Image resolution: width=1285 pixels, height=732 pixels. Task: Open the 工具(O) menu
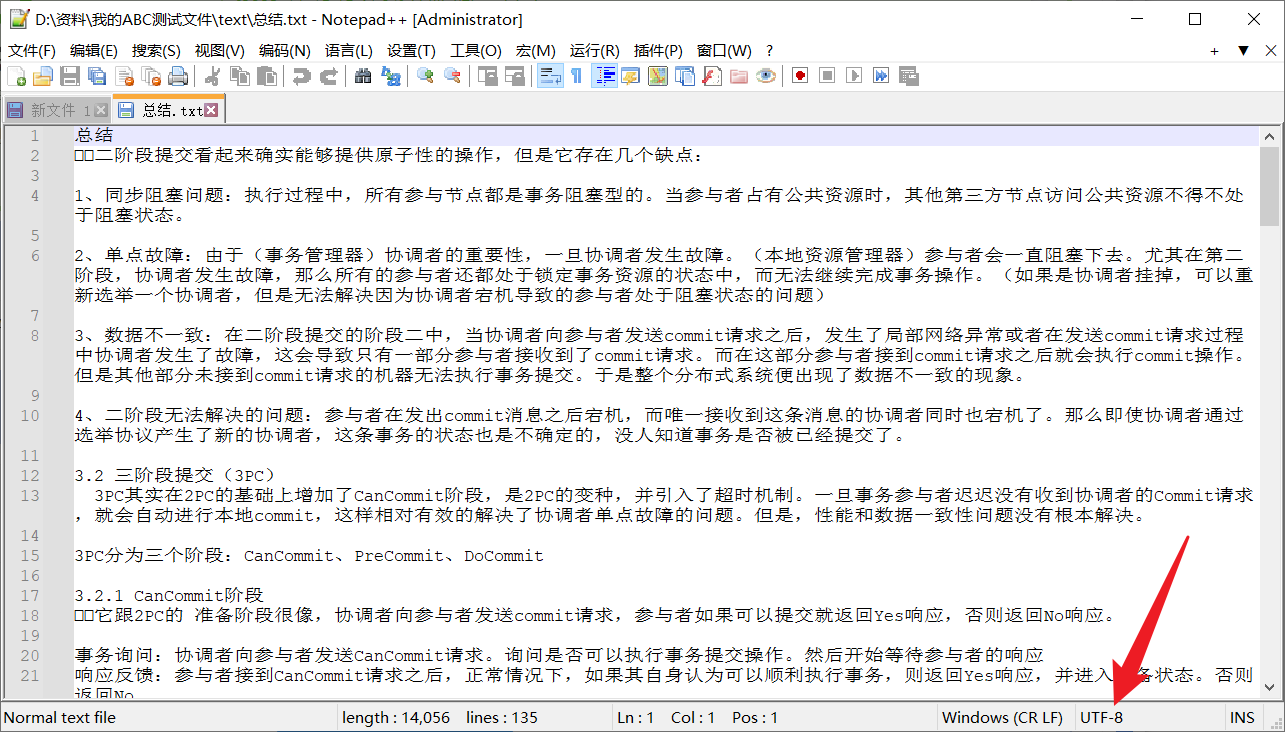coord(475,50)
